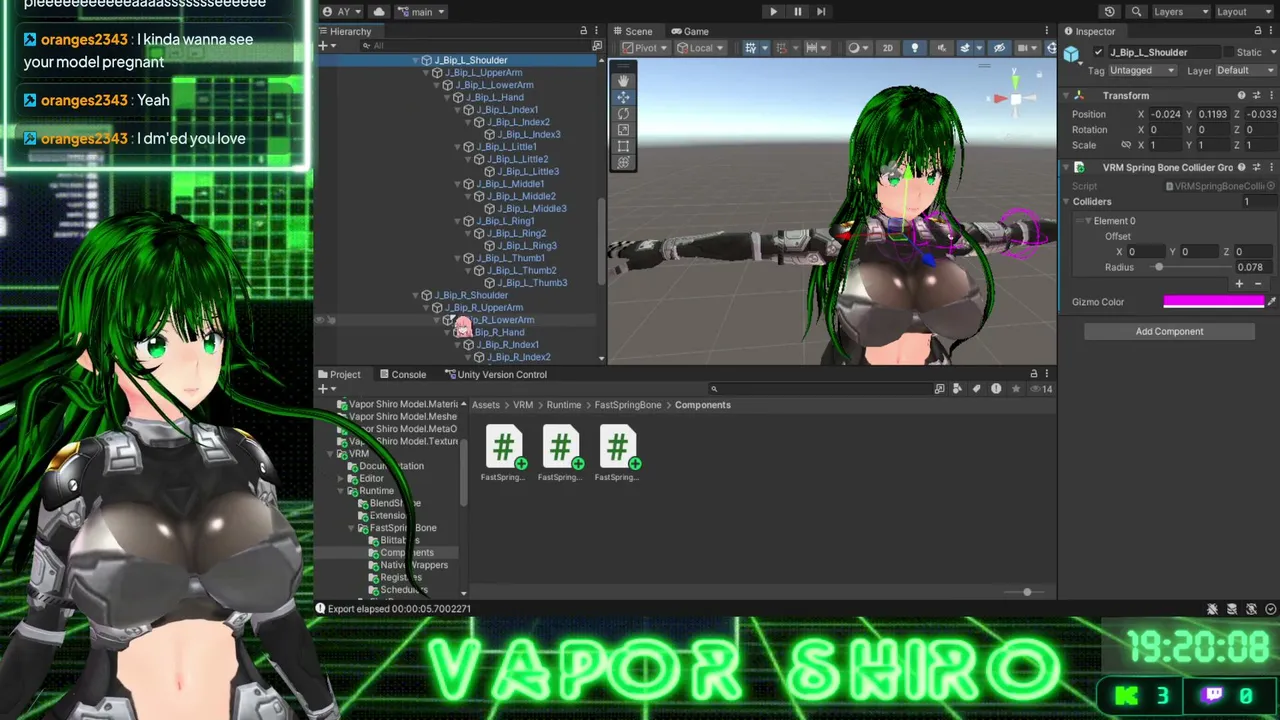Image resolution: width=1280 pixels, height=720 pixels.
Task: Toggle 2D view mode in Scene
Action: click(887, 48)
